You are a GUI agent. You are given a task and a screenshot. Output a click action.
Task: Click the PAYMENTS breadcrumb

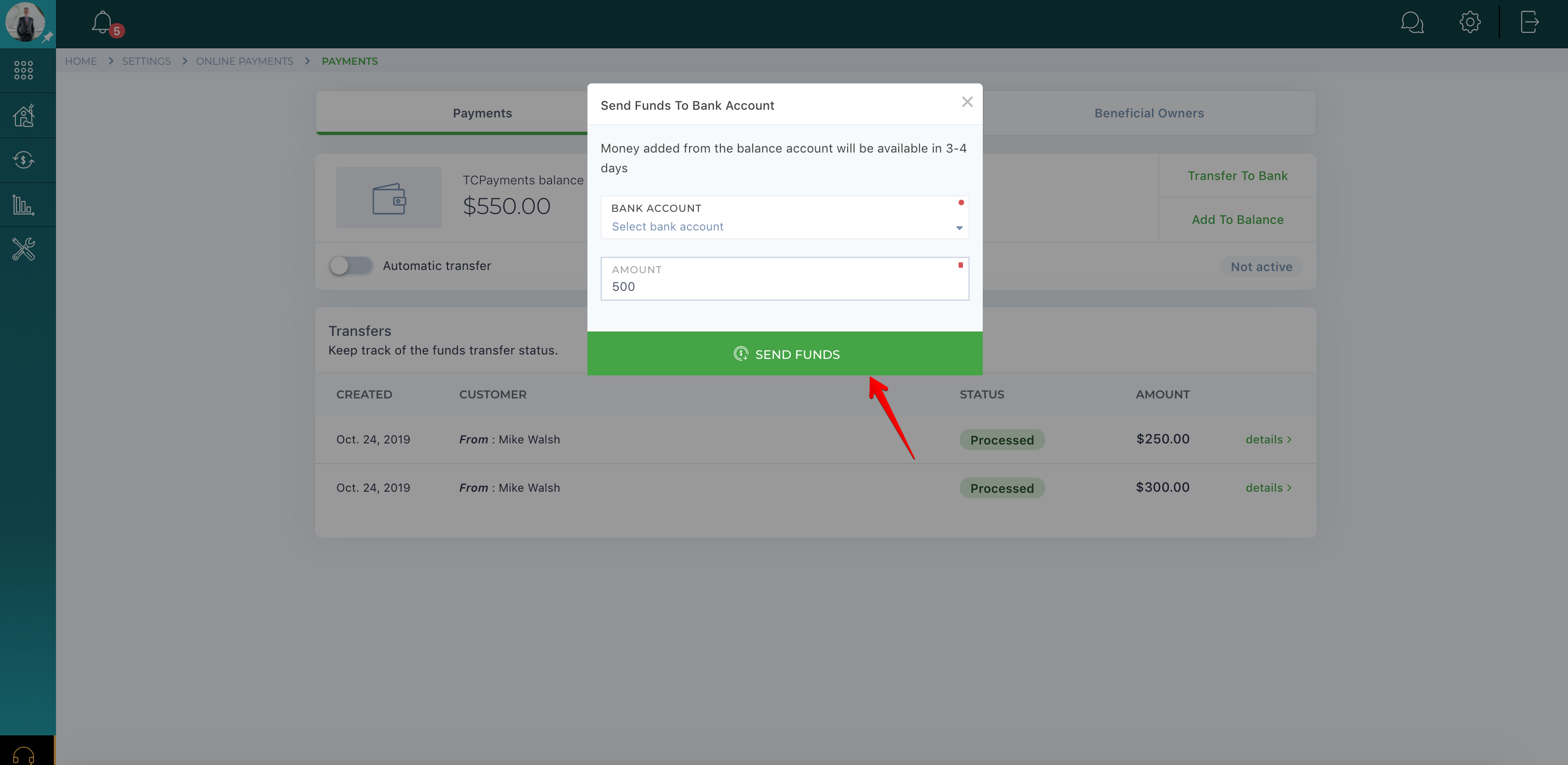coord(349,61)
